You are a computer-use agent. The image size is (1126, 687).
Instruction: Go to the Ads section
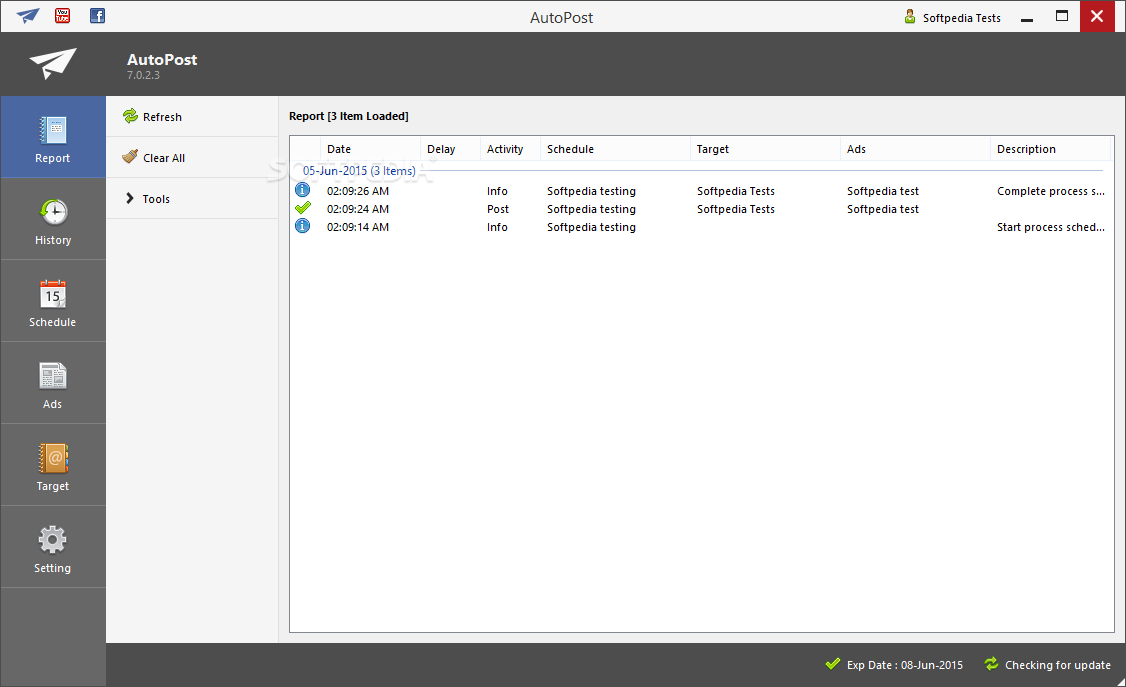pyautogui.click(x=53, y=383)
